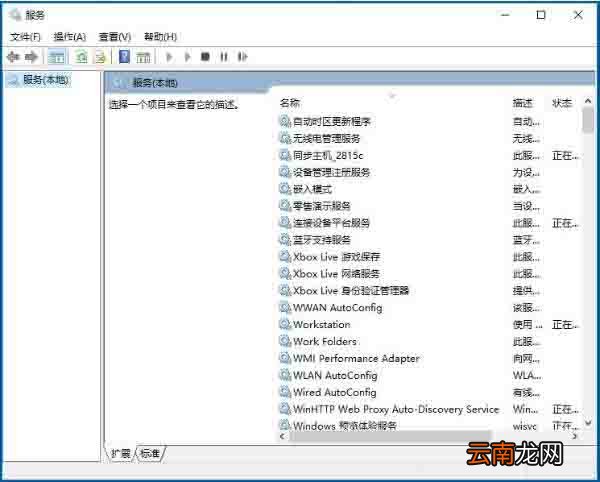Image resolution: width=600 pixels, height=482 pixels.
Task: Toggle the action pane toolbar icon
Action: pos(143,57)
